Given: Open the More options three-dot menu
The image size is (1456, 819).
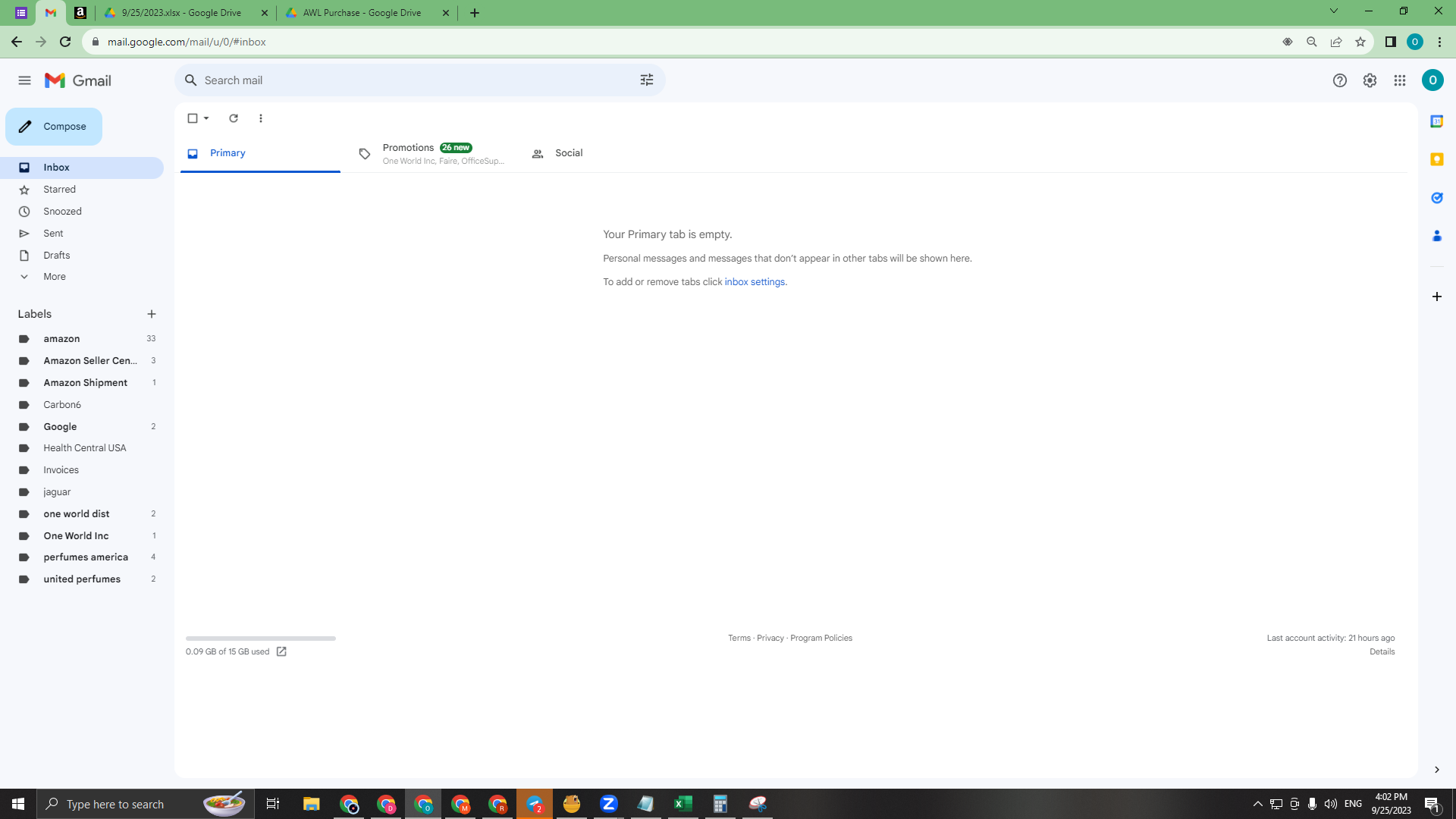Looking at the screenshot, I should pos(261,118).
